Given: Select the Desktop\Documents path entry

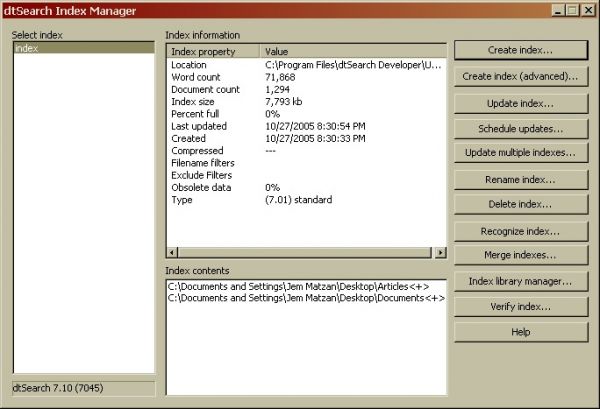Looking at the screenshot, I should (x=305, y=298).
